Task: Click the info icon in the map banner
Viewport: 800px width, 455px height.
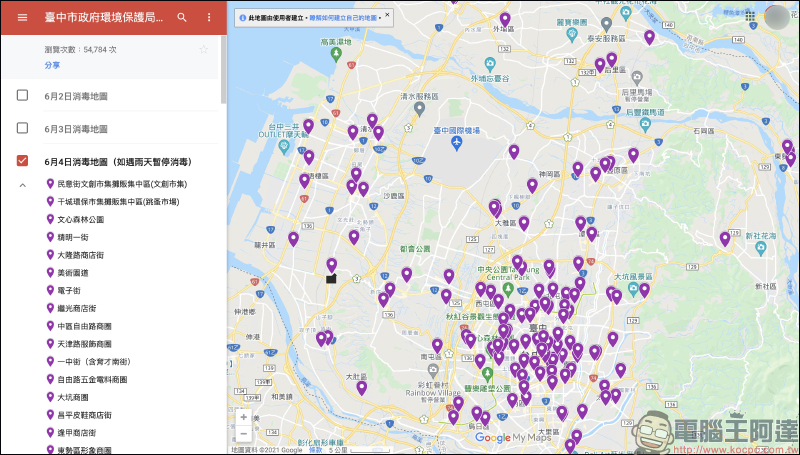Action: pyautogui.click(x=243, y=18)
